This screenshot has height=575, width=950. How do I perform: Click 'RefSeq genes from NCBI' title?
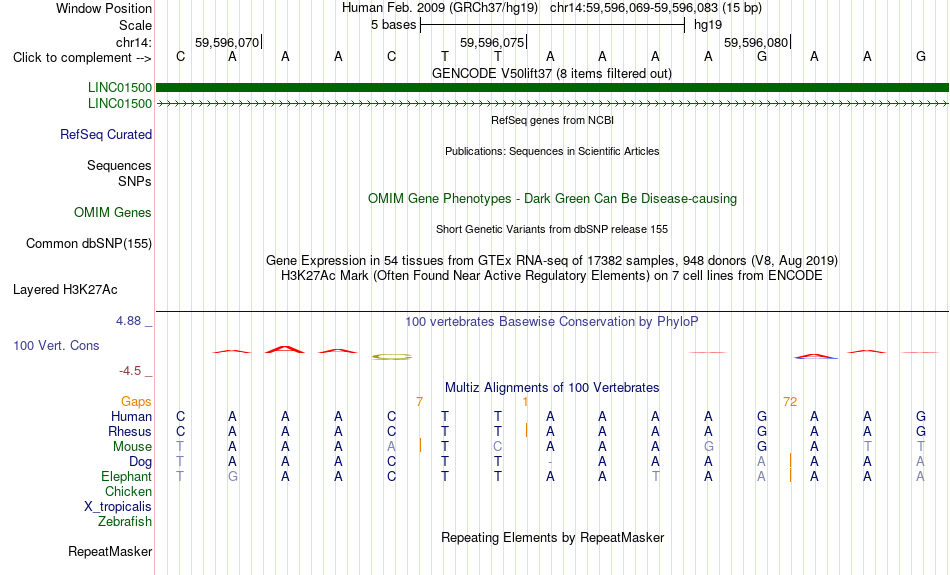pos(552,120)
